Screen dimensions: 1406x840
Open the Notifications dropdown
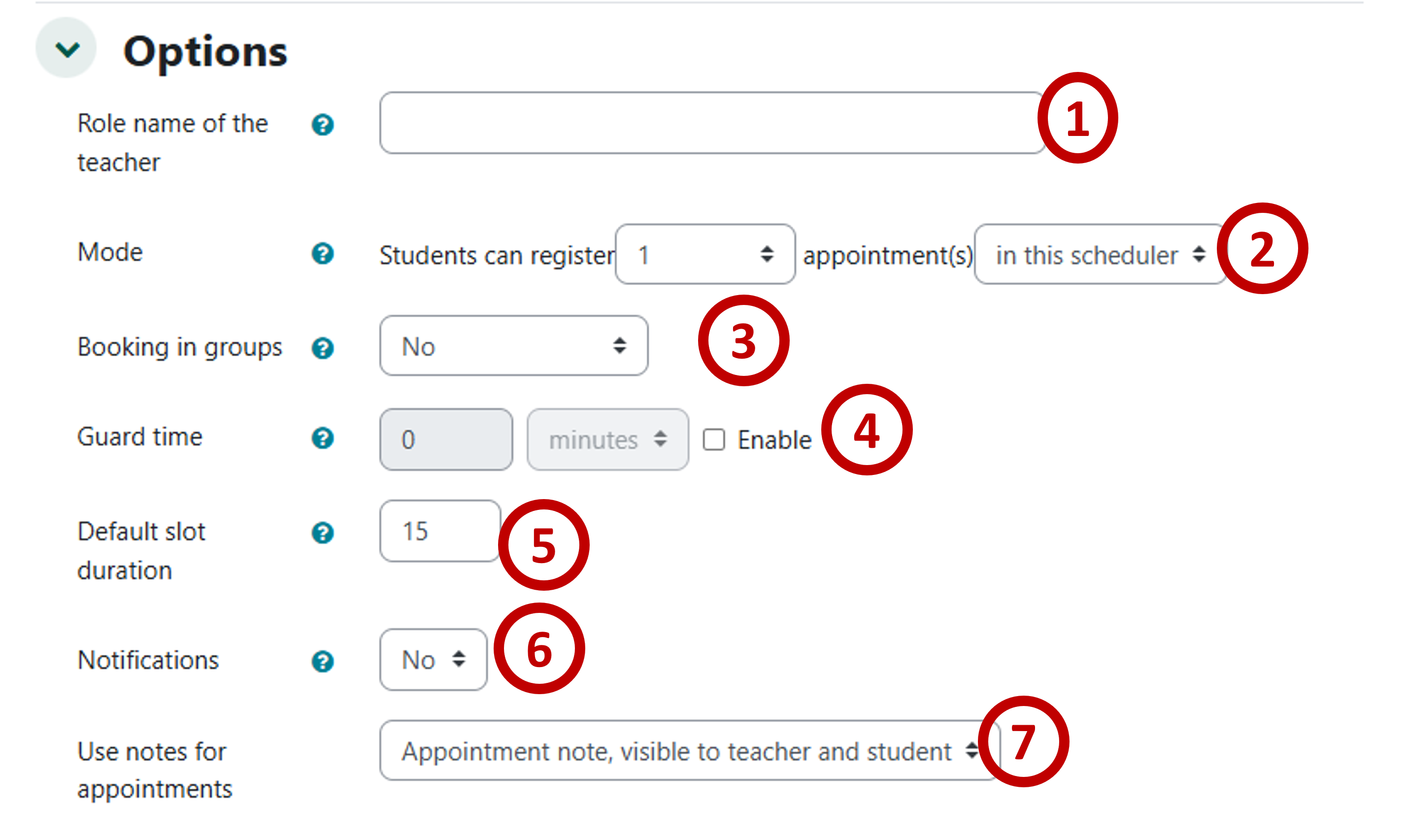(x=433, y=659)
